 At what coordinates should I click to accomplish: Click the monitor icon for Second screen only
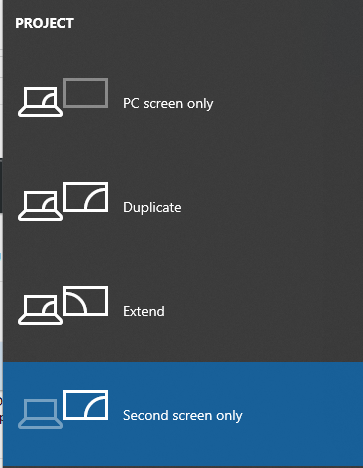pos(86,405)
